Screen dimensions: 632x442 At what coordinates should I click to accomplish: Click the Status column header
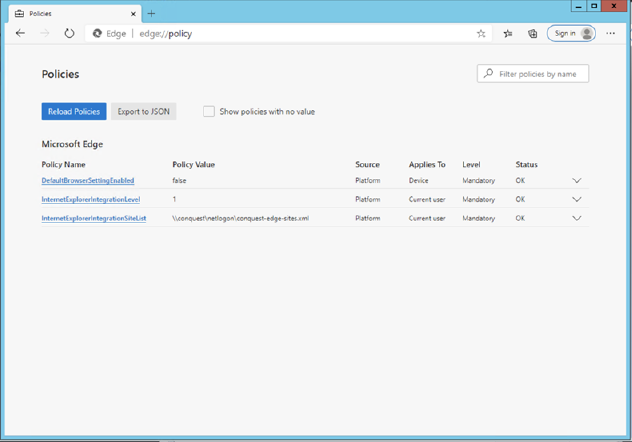pos(526,164)
